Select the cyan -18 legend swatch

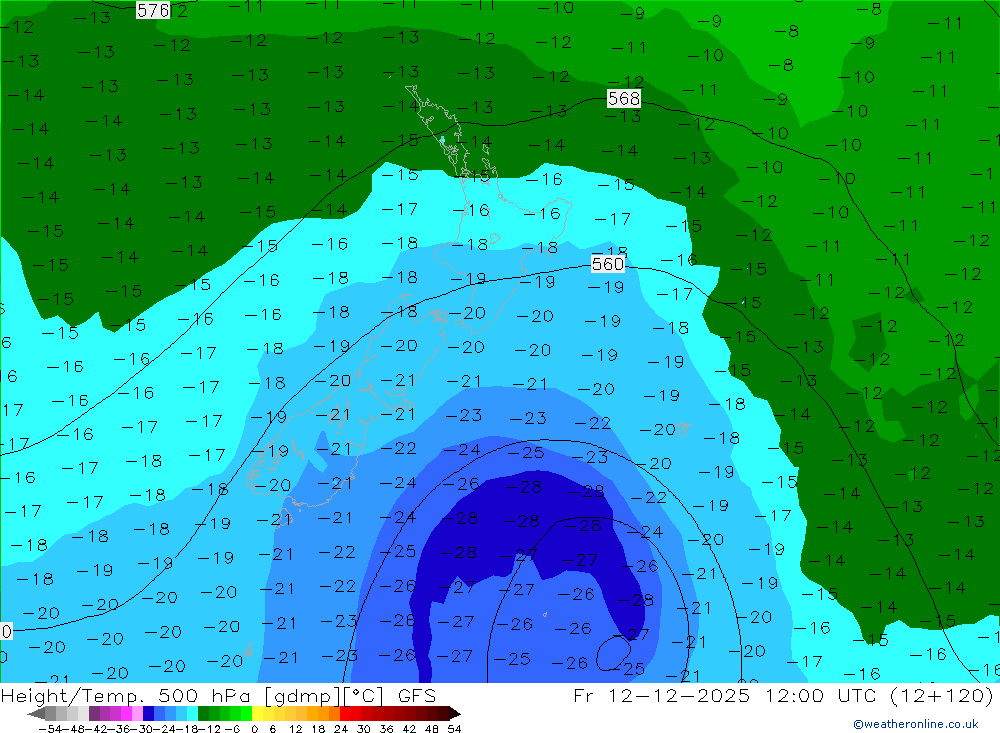coord(192,713)
